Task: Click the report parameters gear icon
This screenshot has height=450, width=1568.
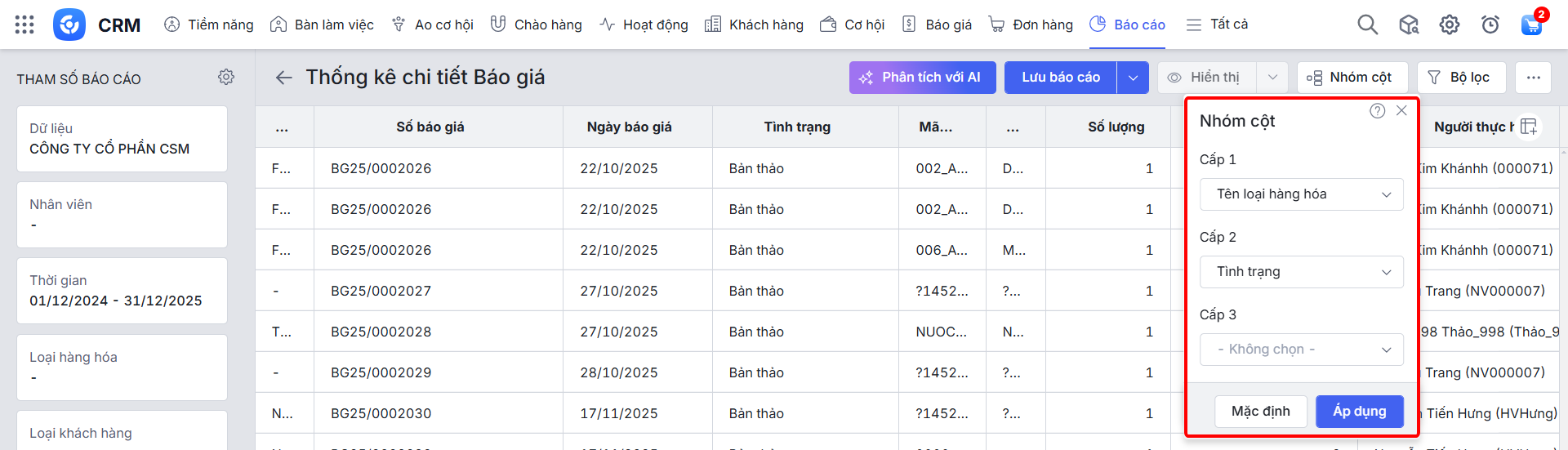Action: (x=226, y=77)
